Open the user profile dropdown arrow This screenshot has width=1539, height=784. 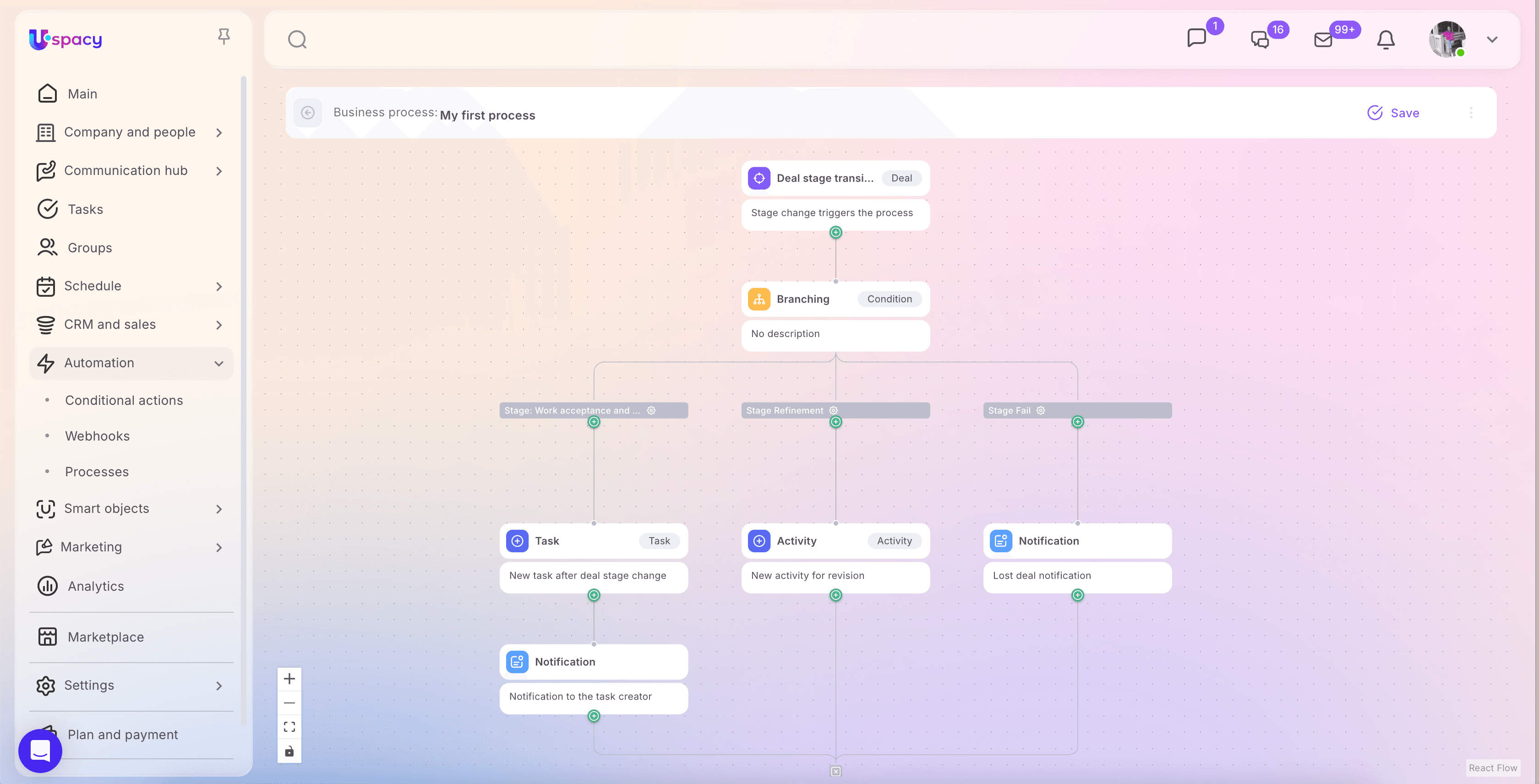1492,39
